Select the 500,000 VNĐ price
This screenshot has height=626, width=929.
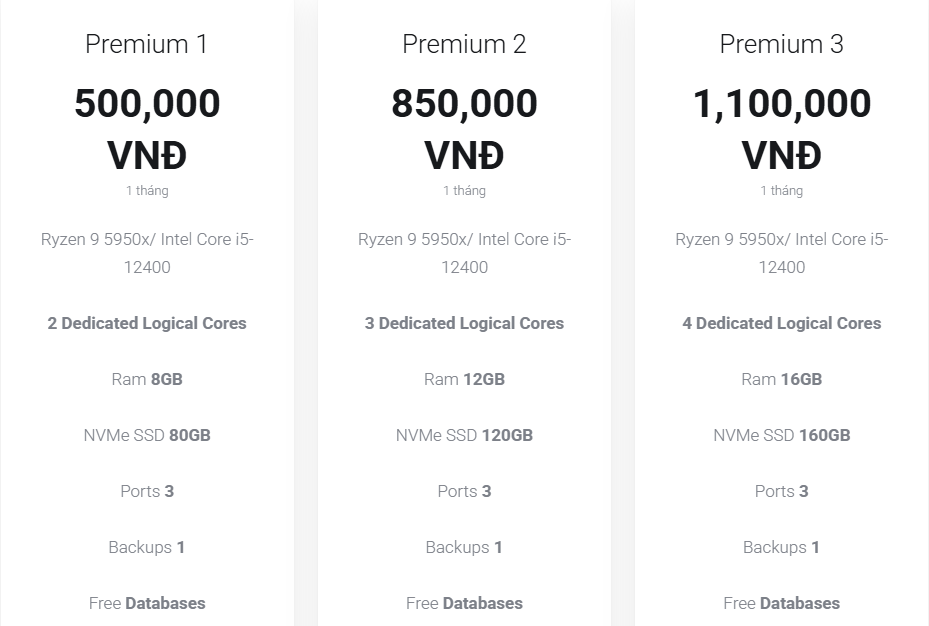point(147,129)
